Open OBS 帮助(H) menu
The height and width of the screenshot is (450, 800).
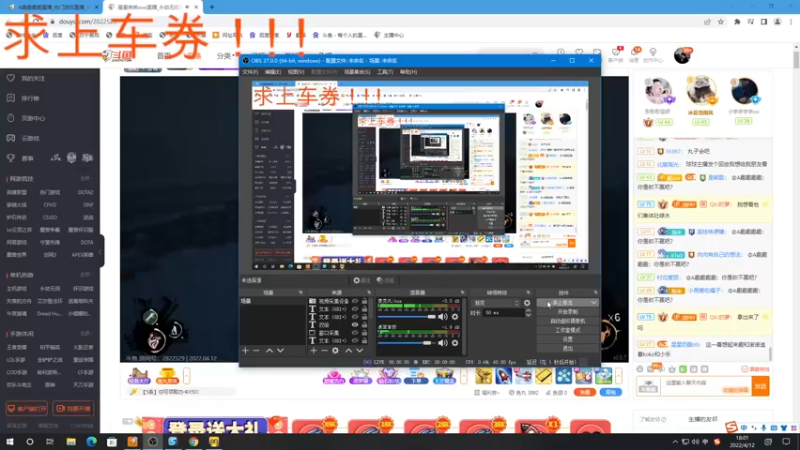coord(408,72)
